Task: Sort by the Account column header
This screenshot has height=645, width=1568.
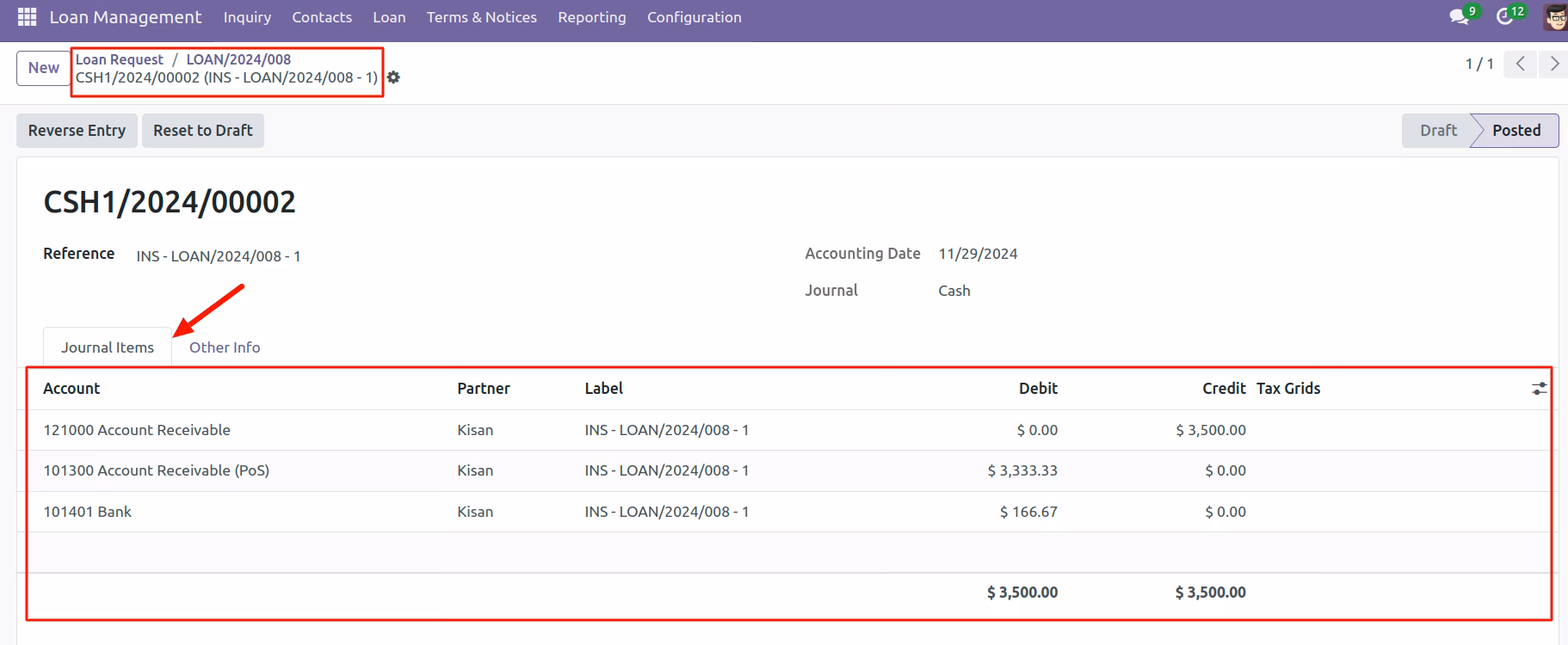Action: coord(71,389)
